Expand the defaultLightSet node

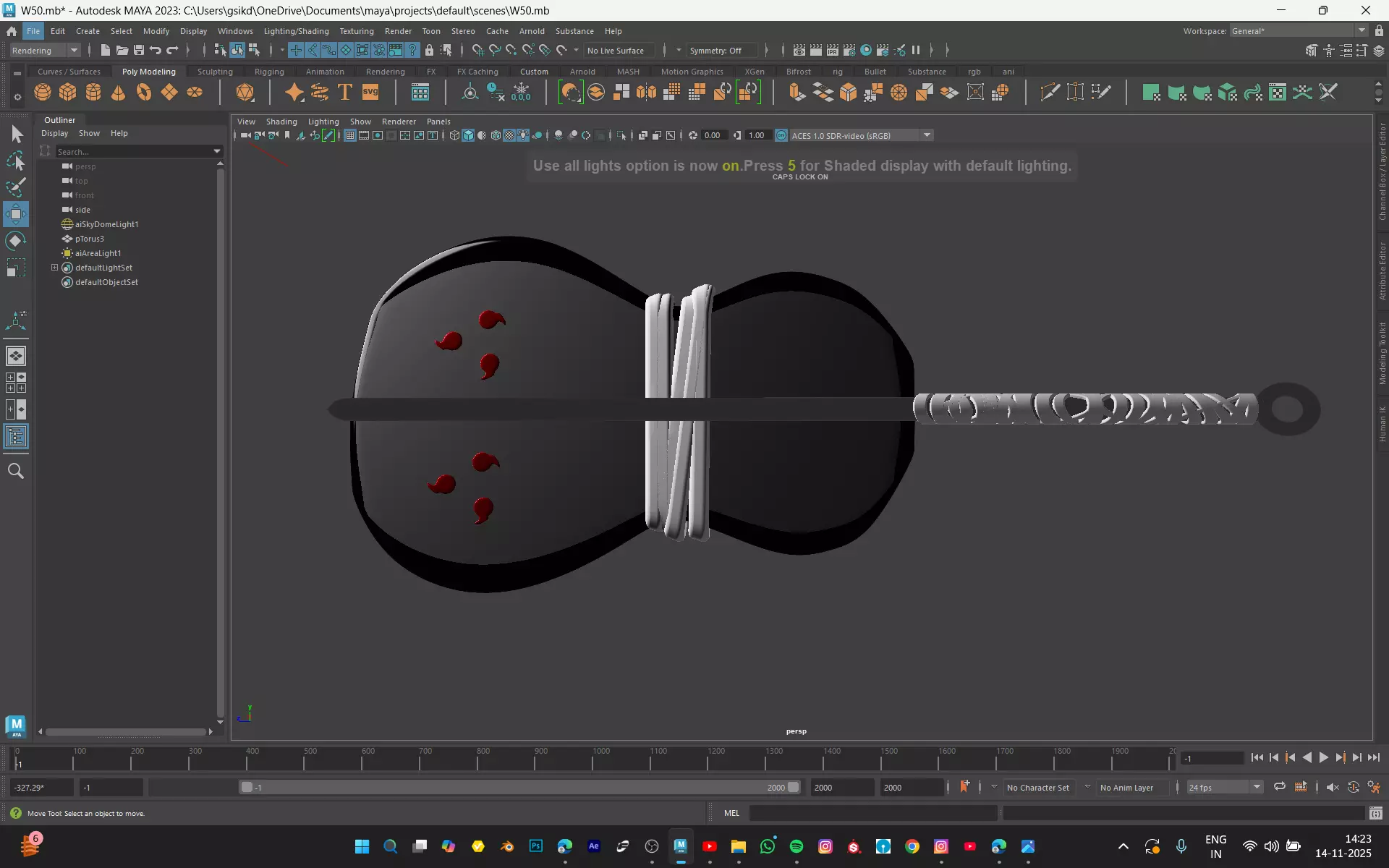(x=54, y=268)
